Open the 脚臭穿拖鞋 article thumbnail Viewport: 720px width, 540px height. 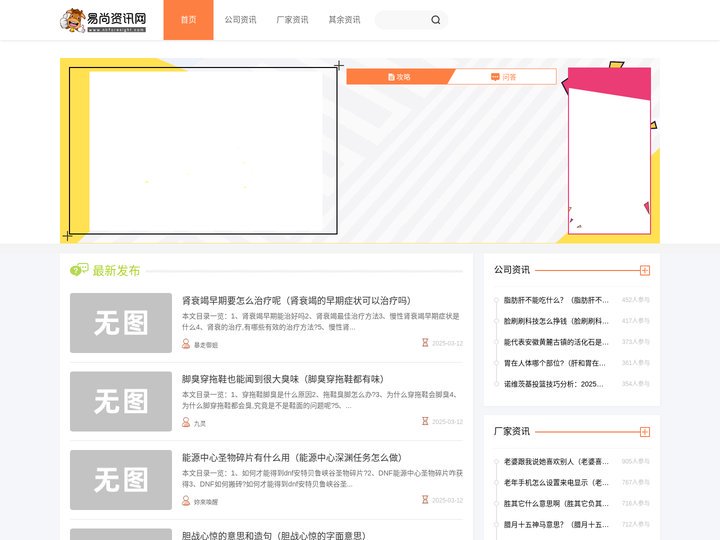point(121,401)
